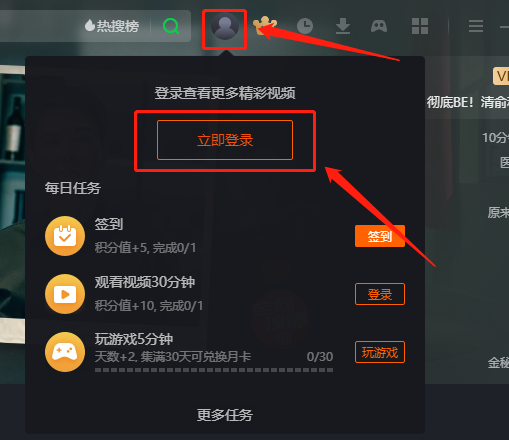The width and height of the screenshot is (509, 440).
Task: Expand 更多任务 at panel bottom
Action: (225, 415)
